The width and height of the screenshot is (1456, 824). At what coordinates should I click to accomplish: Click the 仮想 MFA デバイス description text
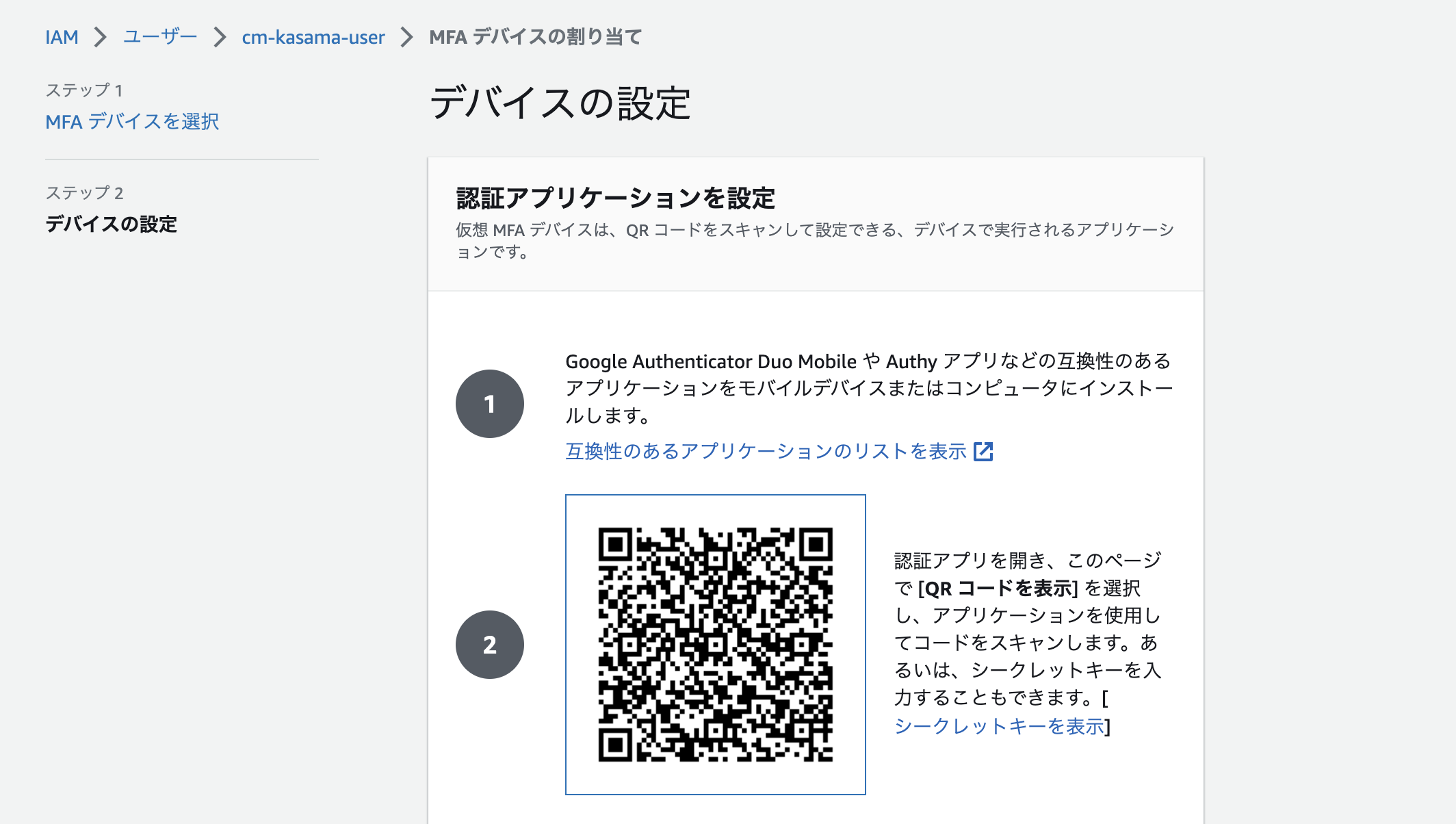click(815, 240)
